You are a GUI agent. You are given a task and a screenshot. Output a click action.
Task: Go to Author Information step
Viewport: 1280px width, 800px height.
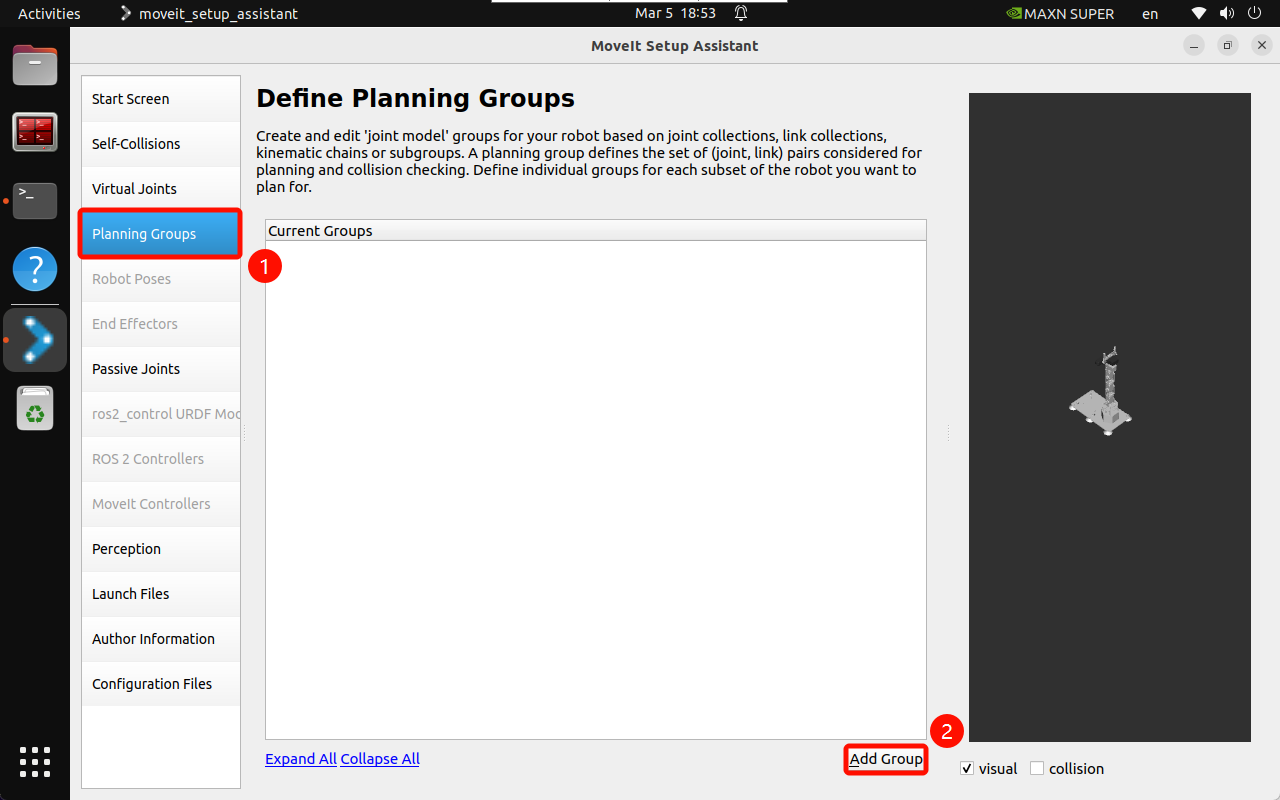click(161, 639)
